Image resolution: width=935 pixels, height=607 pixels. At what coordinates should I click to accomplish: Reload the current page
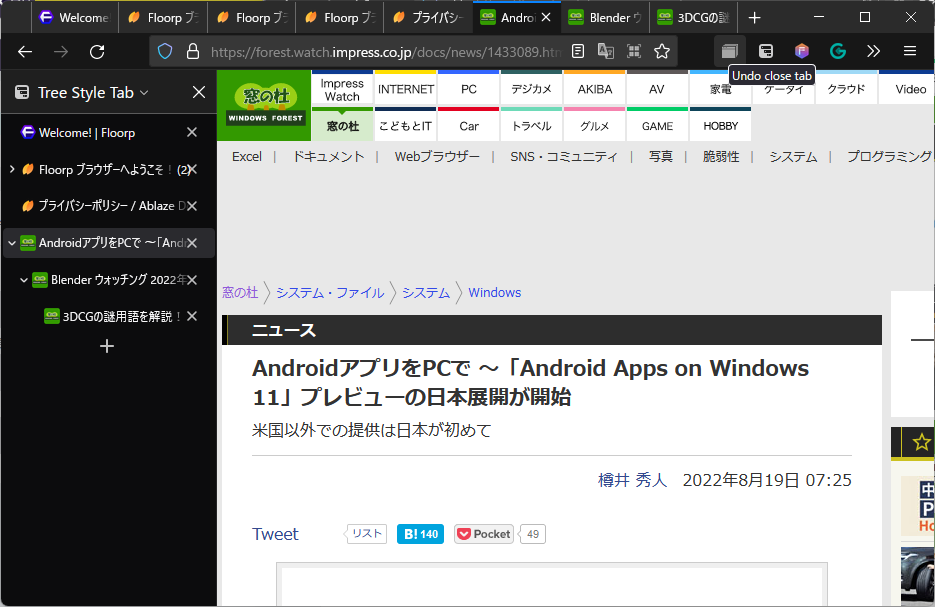tap(97, 51)
